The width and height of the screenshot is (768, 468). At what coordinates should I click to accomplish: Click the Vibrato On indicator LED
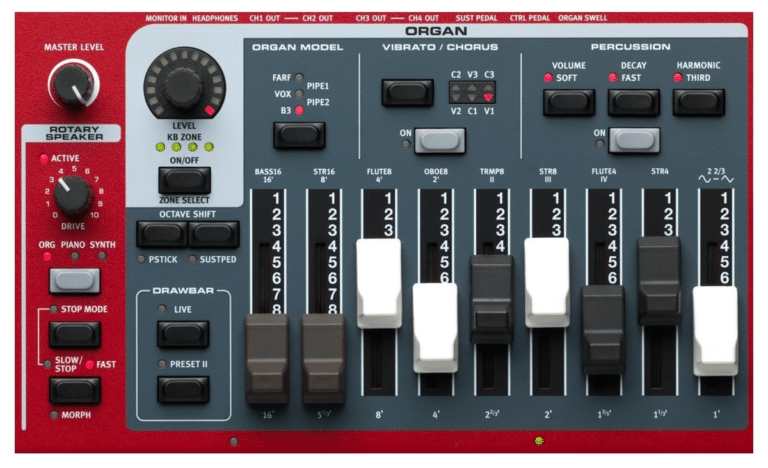[x=406, y=144]
